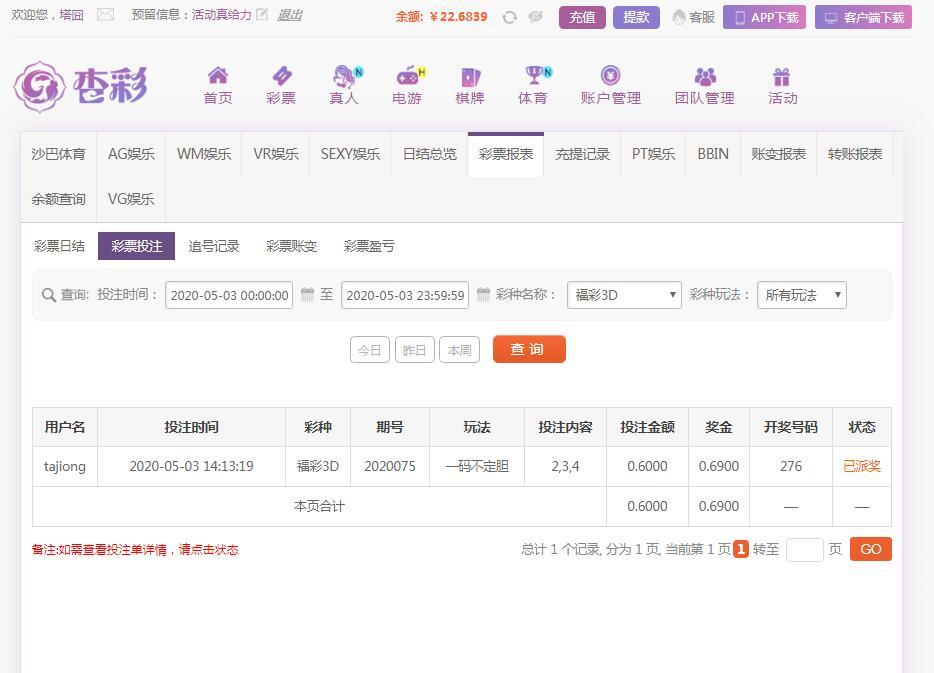Viewport: 934px width, 673px height.
Task: Switch to the 充提记录 tab
Action: pyautogui.click(x=582, y=154)
